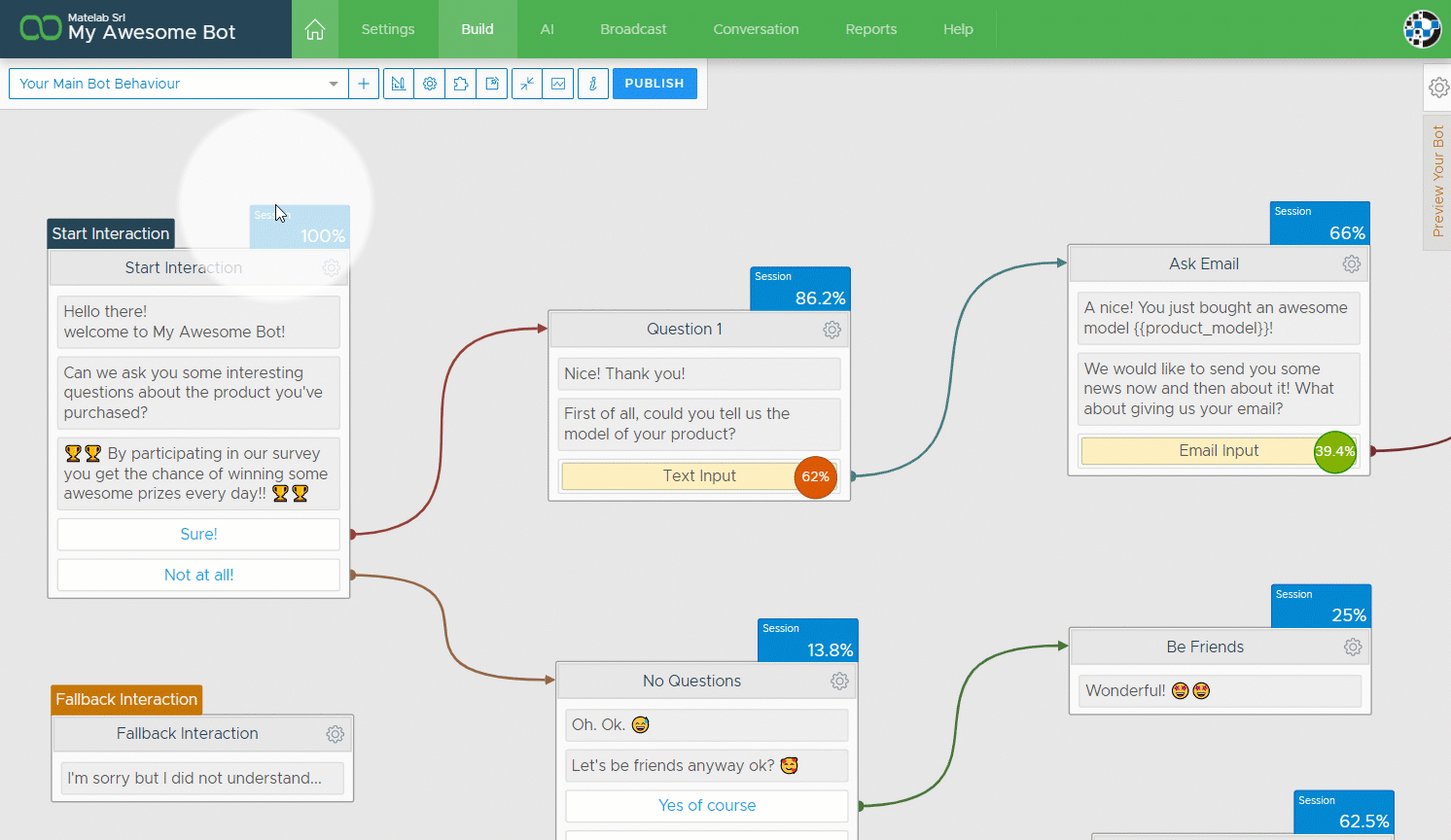The width and height of the screenshot is (1451, 840).
Task: Click the collapse arrows toolbar icon
Action: click(x=527, y=84)
